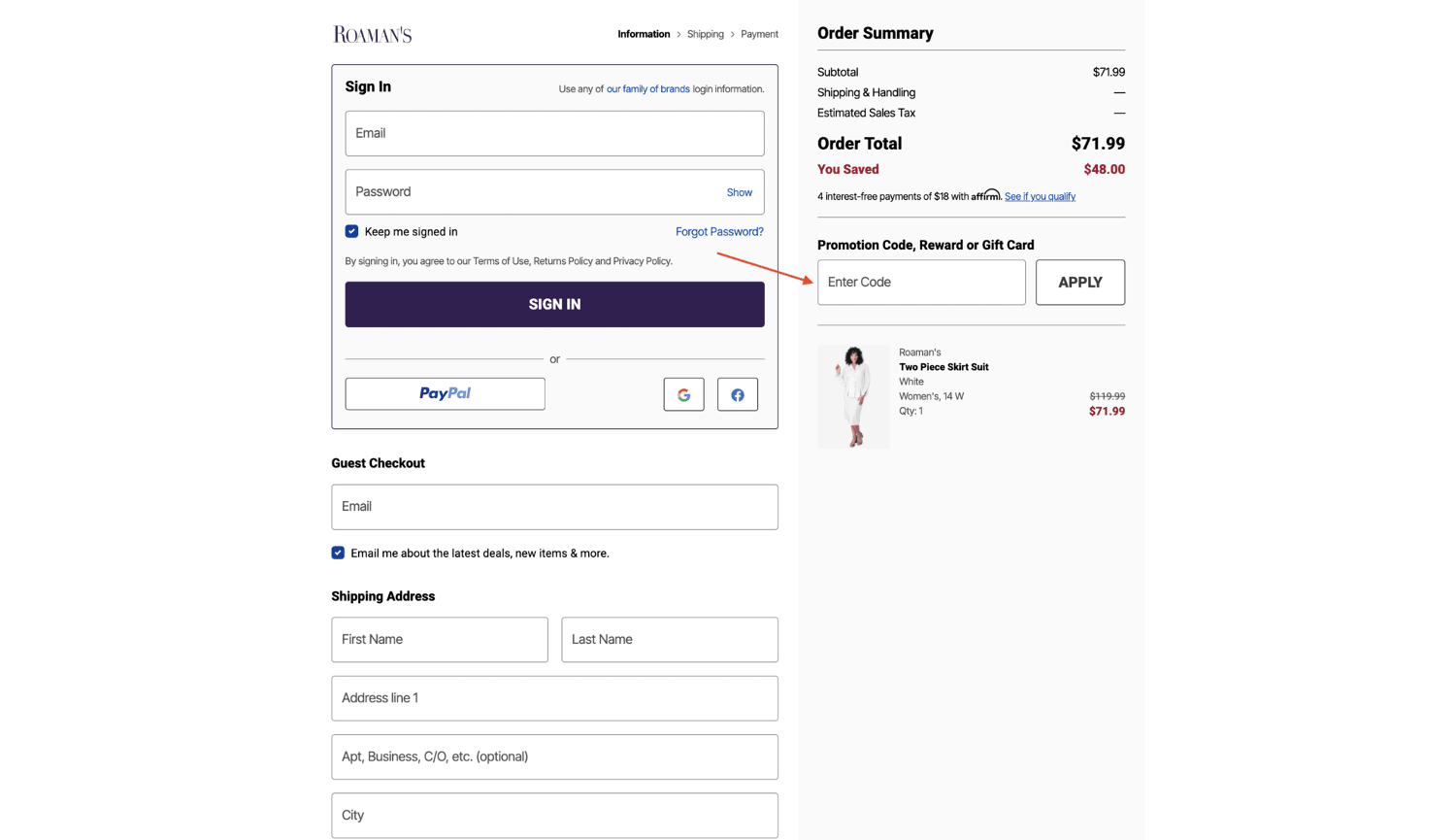Click the Affirm logo in payment info

[986, 195]
